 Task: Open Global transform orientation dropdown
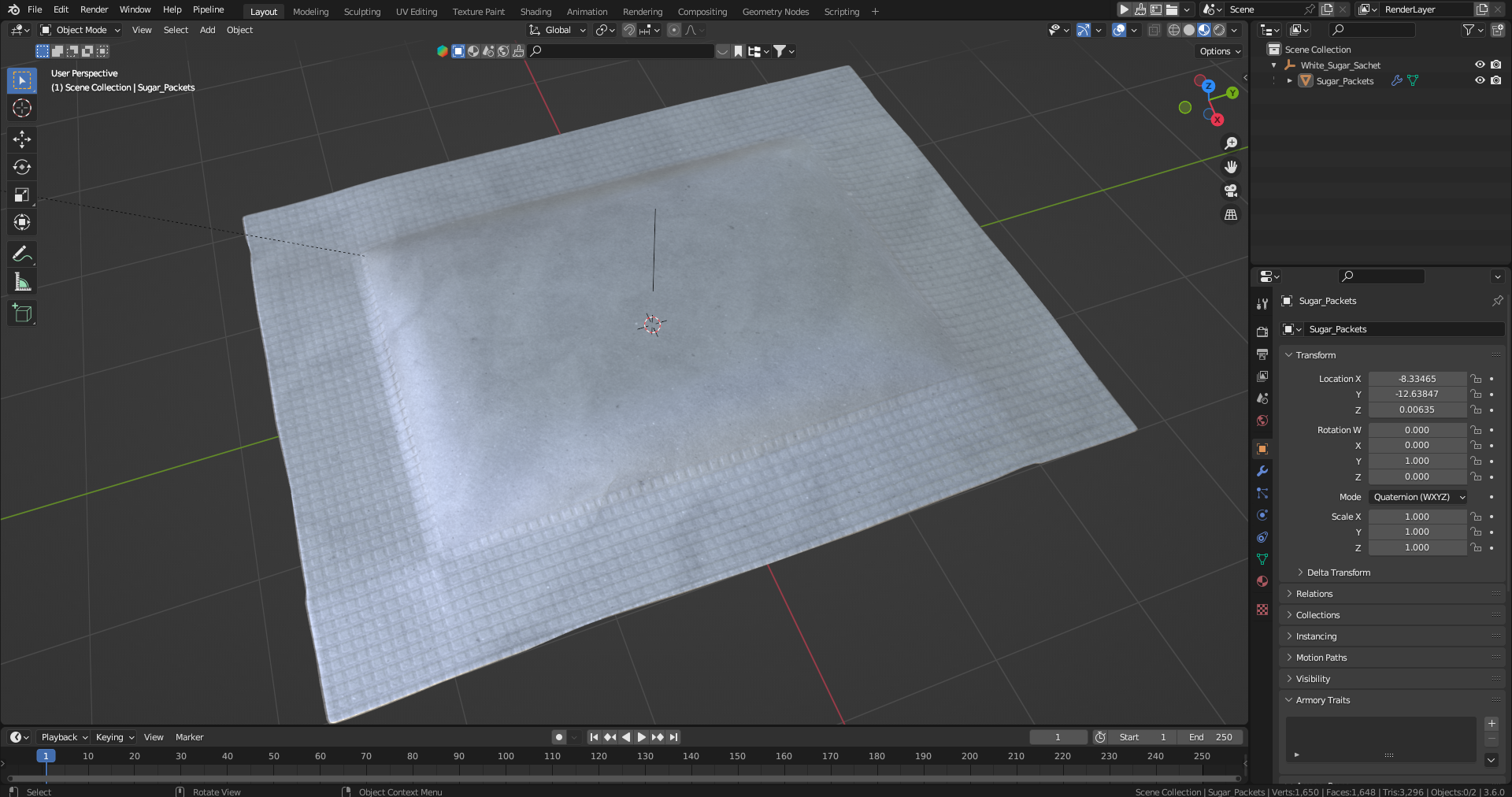point(558,30)
